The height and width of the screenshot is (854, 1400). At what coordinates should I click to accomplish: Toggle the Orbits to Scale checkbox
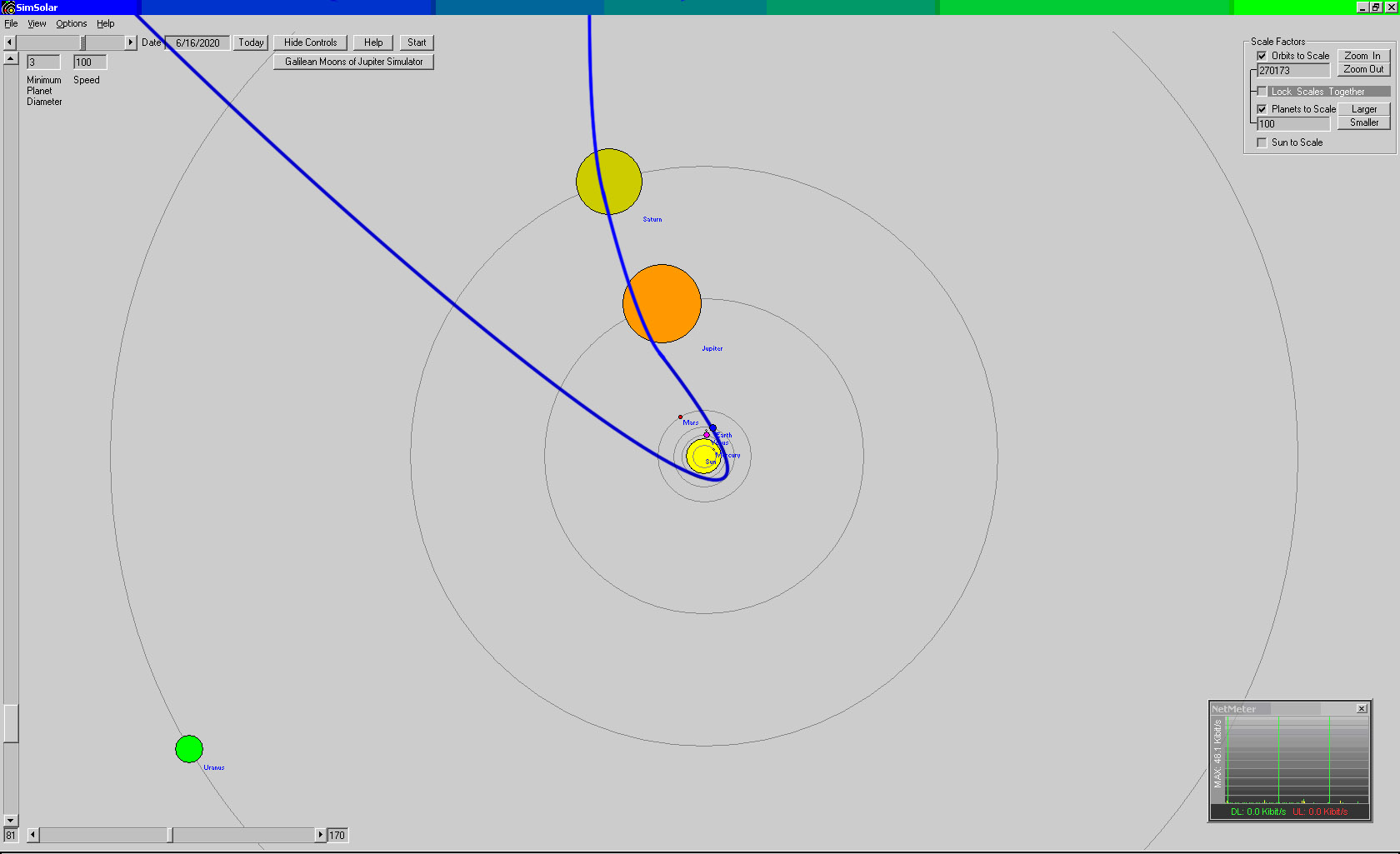click(1262, 56)
